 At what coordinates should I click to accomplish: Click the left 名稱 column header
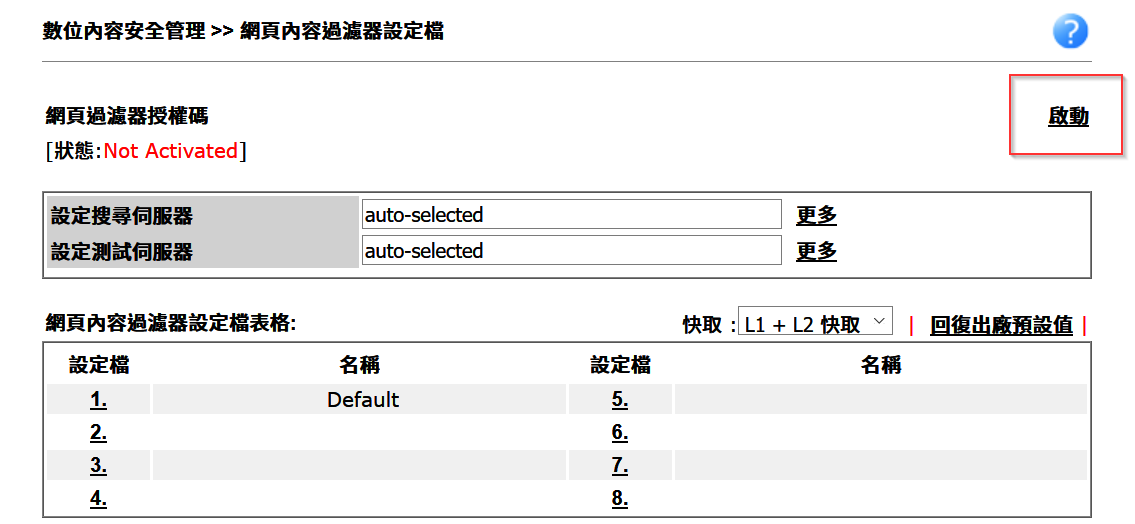click(x=360, y=366)
